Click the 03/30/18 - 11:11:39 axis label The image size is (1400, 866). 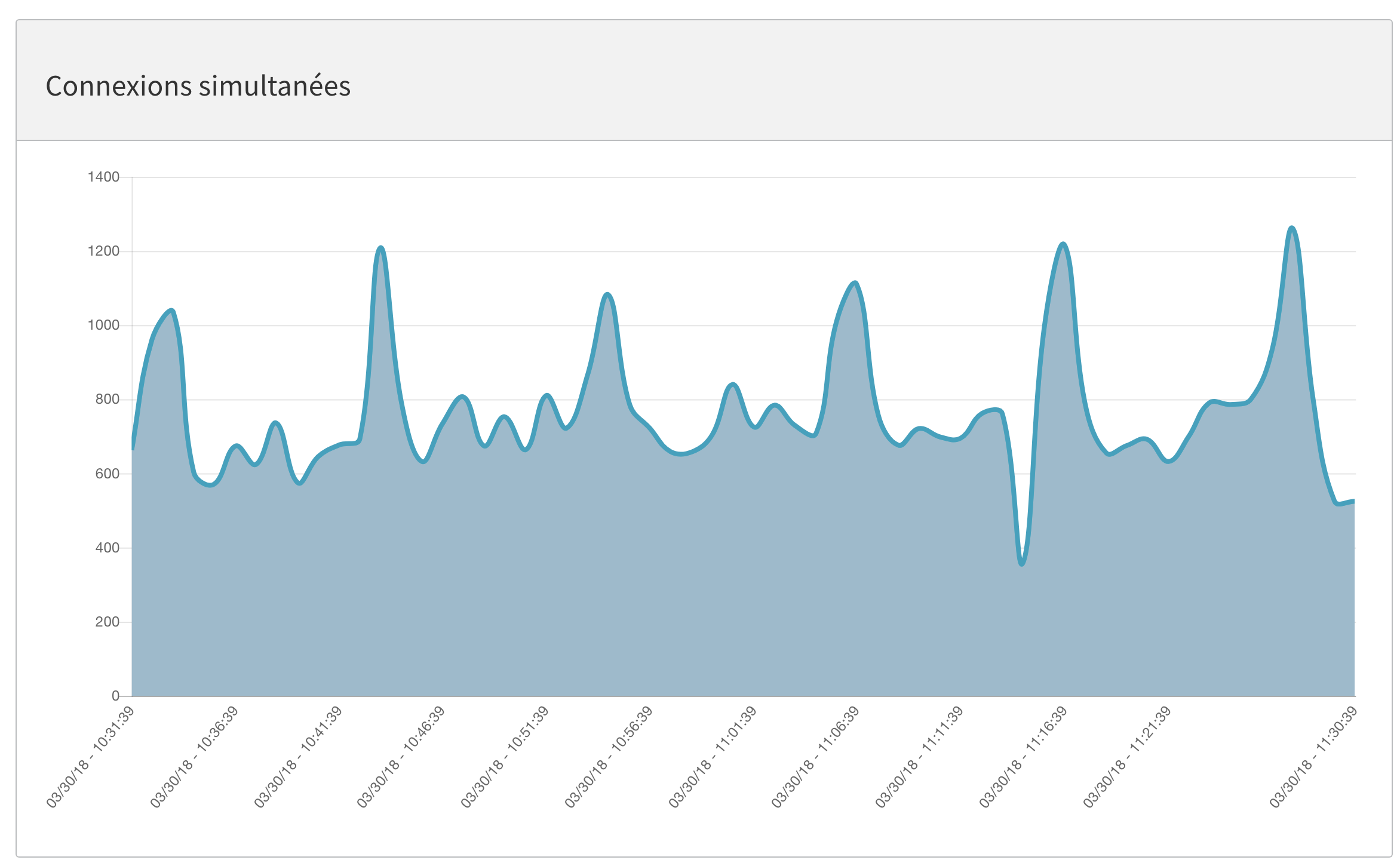[x=920, y=757]
